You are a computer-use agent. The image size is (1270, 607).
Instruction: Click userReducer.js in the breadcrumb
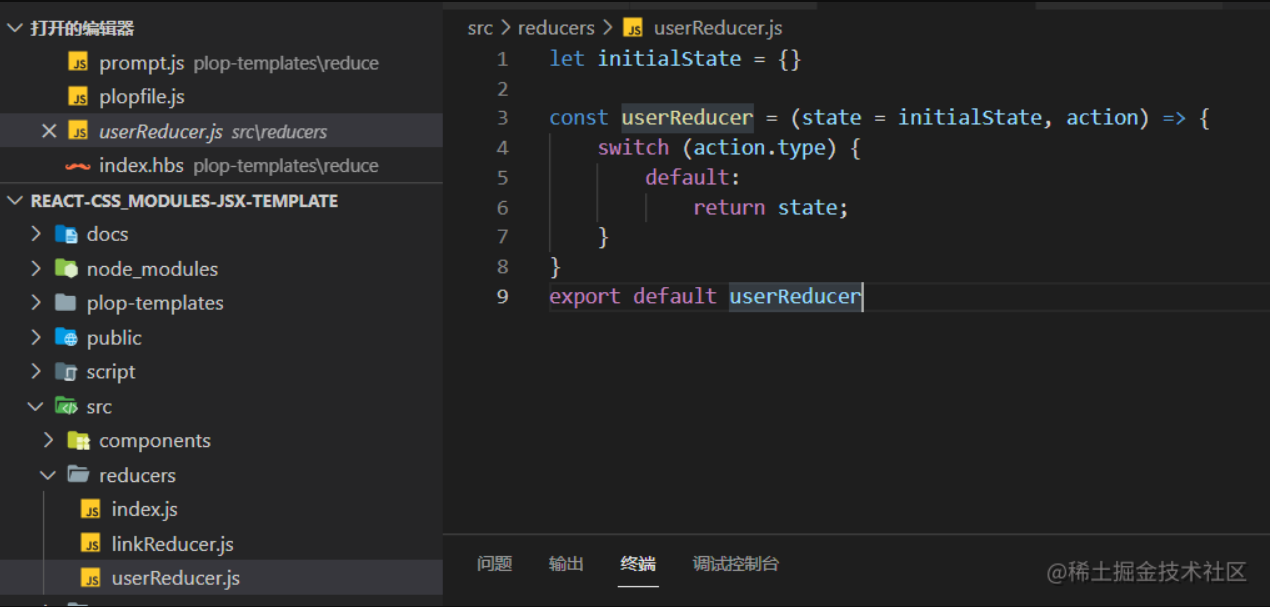point(718,28)
